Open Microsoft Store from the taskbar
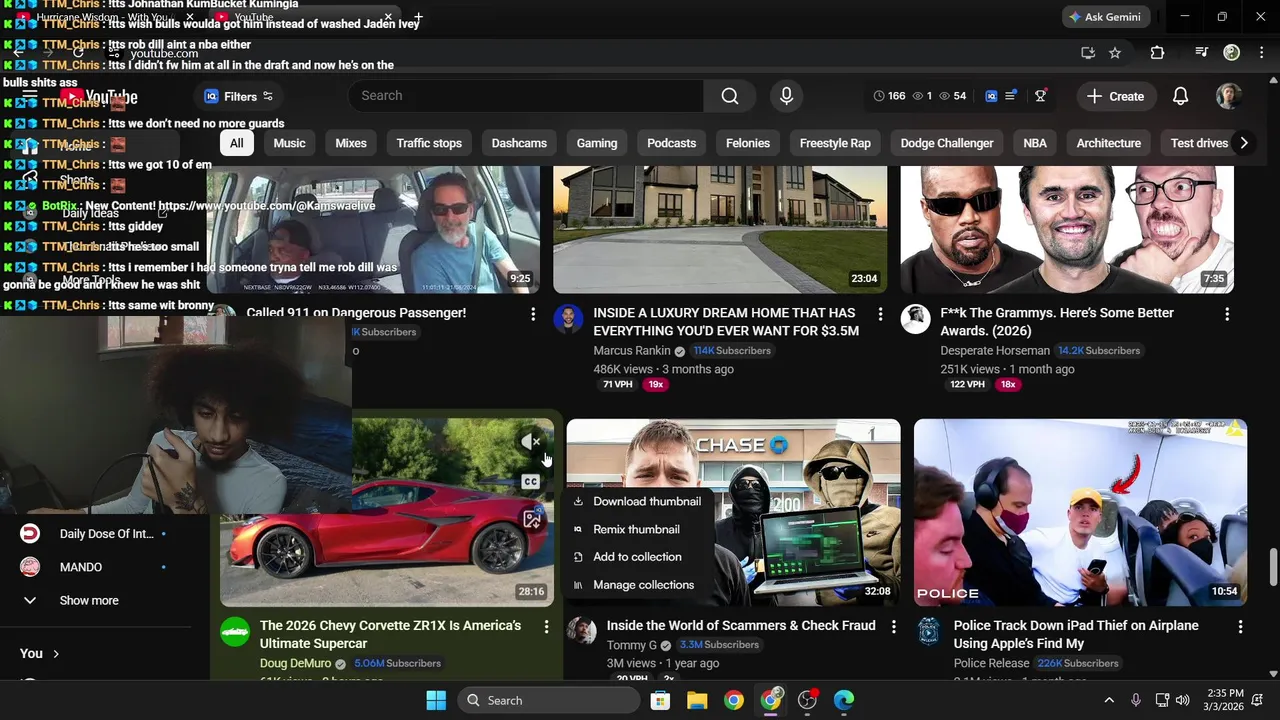The image size is (1280, 720). pos(660,700)
